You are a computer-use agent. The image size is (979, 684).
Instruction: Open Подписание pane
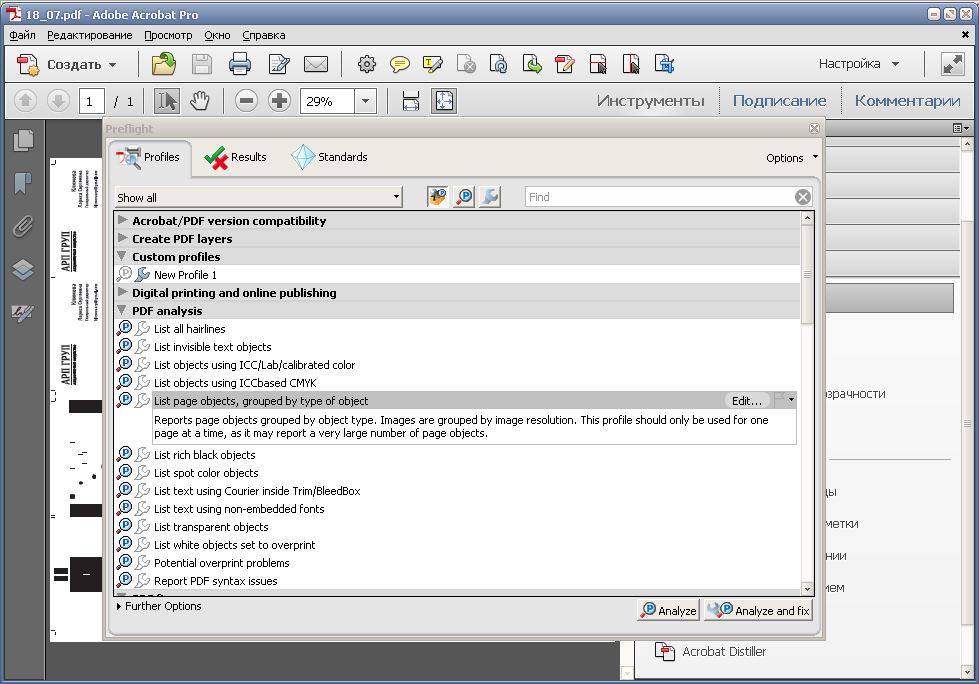[x=779, y=100]
